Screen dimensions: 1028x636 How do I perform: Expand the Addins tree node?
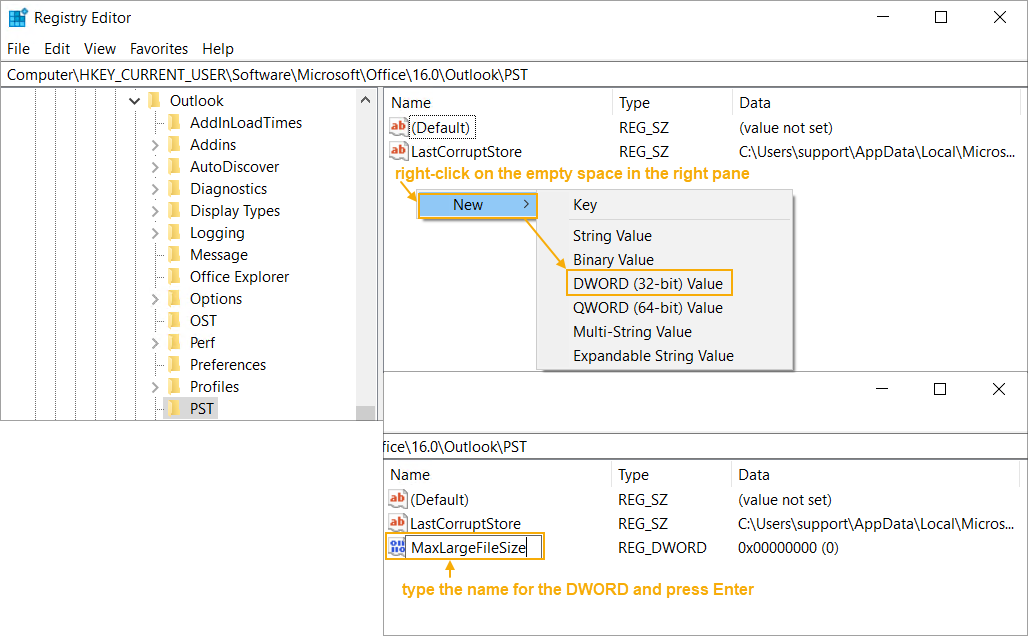point(155,145)
